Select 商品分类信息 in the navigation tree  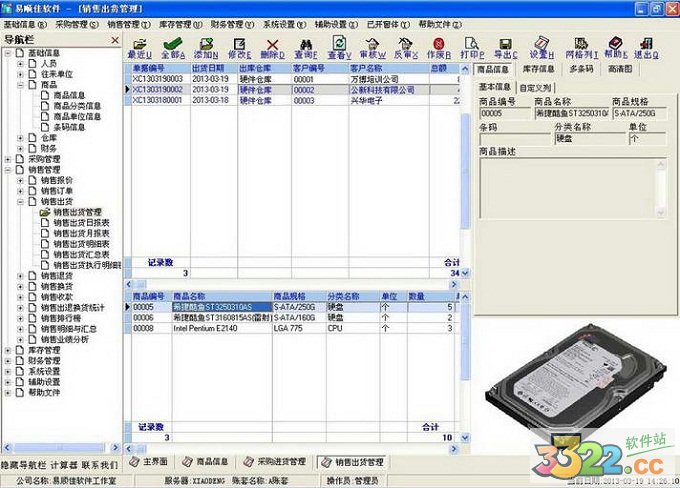77,106
